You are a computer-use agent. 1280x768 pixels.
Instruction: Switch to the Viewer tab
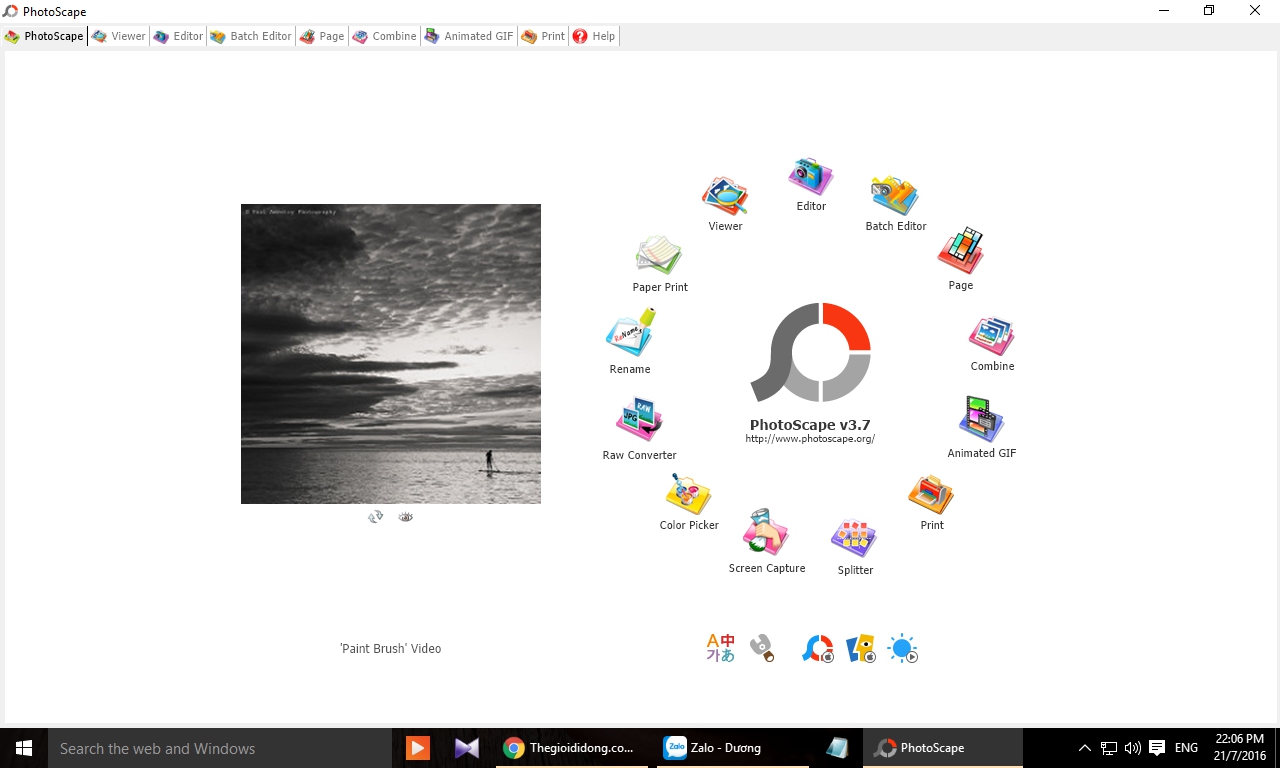pos(119,36)
